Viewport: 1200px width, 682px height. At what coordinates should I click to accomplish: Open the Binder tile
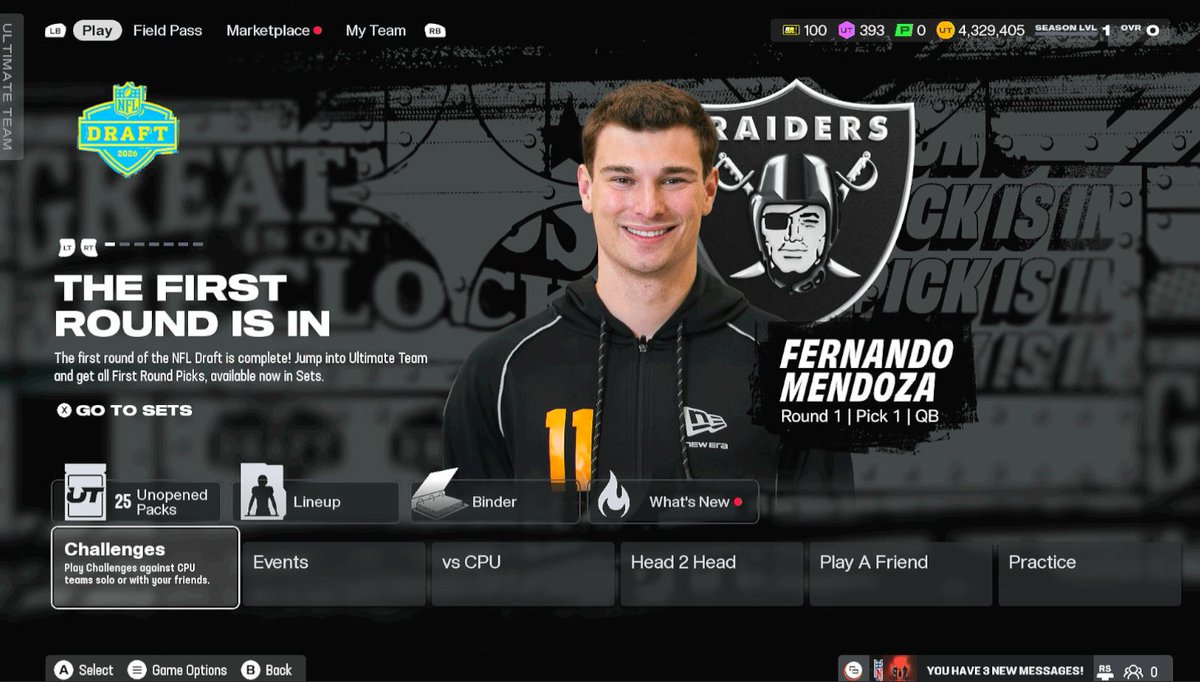tap(495, 501)
